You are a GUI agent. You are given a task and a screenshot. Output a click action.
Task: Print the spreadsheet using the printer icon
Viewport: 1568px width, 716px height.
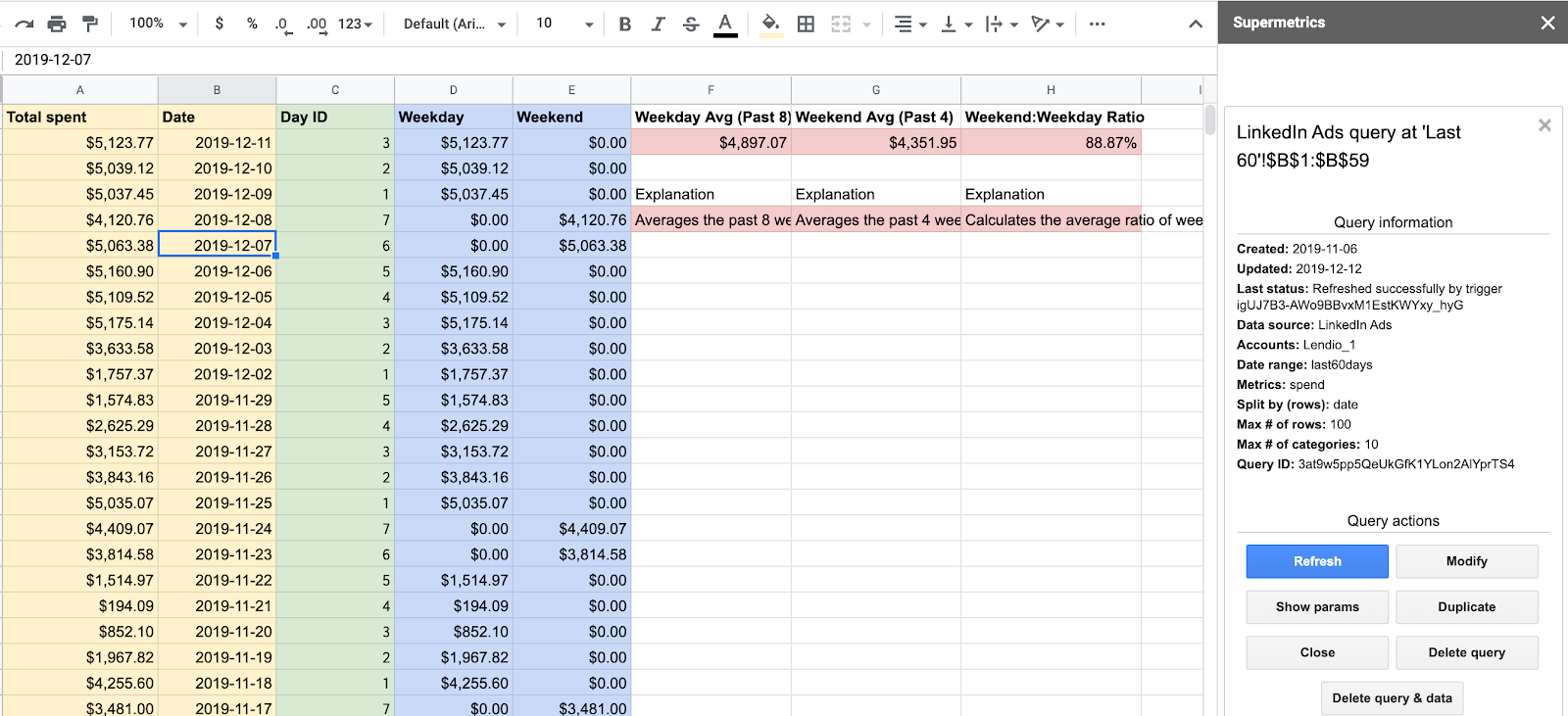tap(57, 24)
